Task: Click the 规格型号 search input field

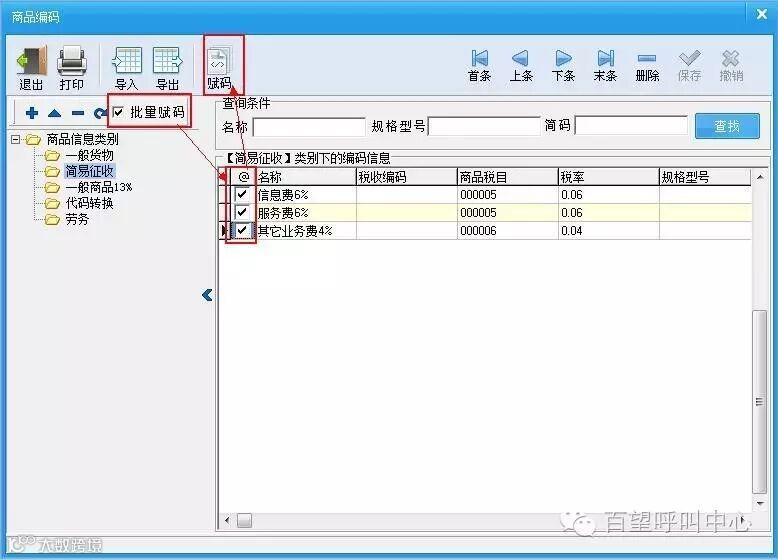Action: 484,126
